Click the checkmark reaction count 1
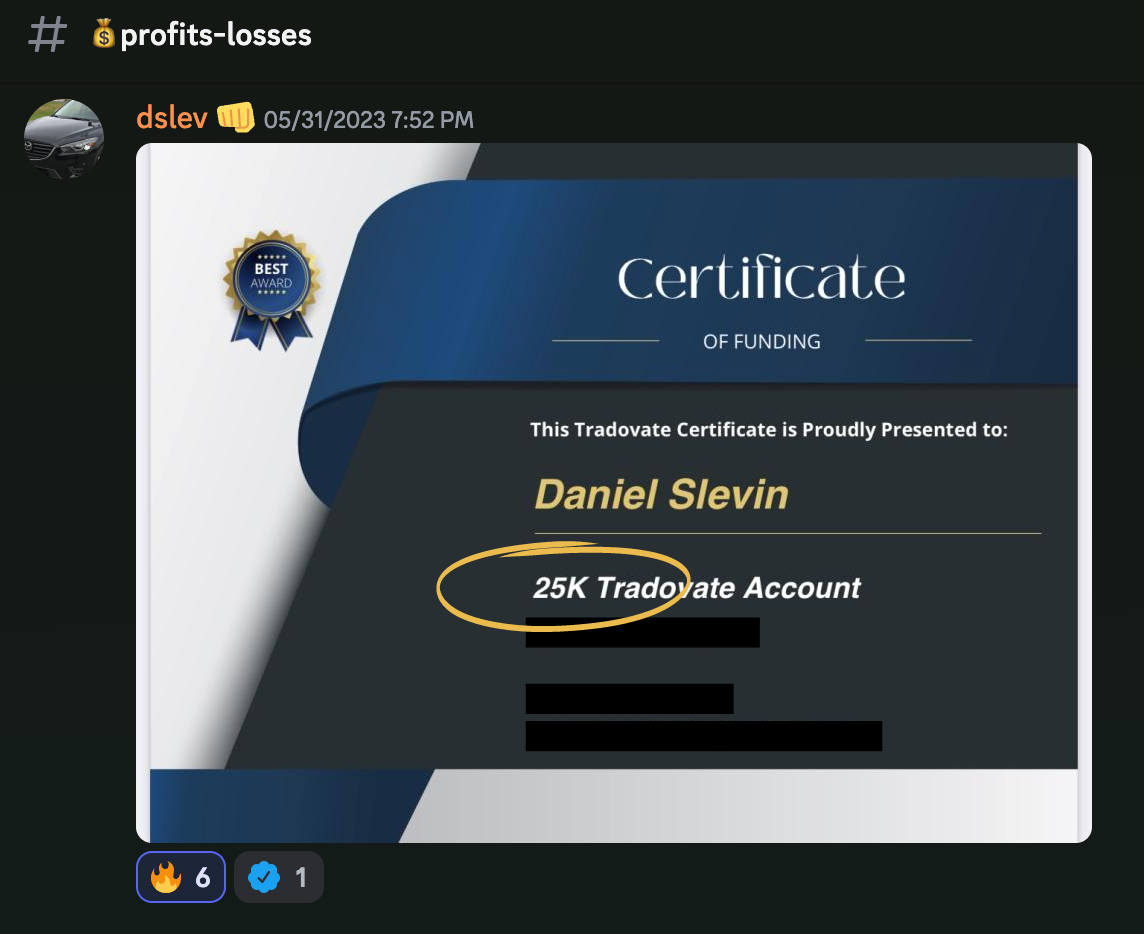This screenshot has width=1144, height=934. (x=301, y=877)
